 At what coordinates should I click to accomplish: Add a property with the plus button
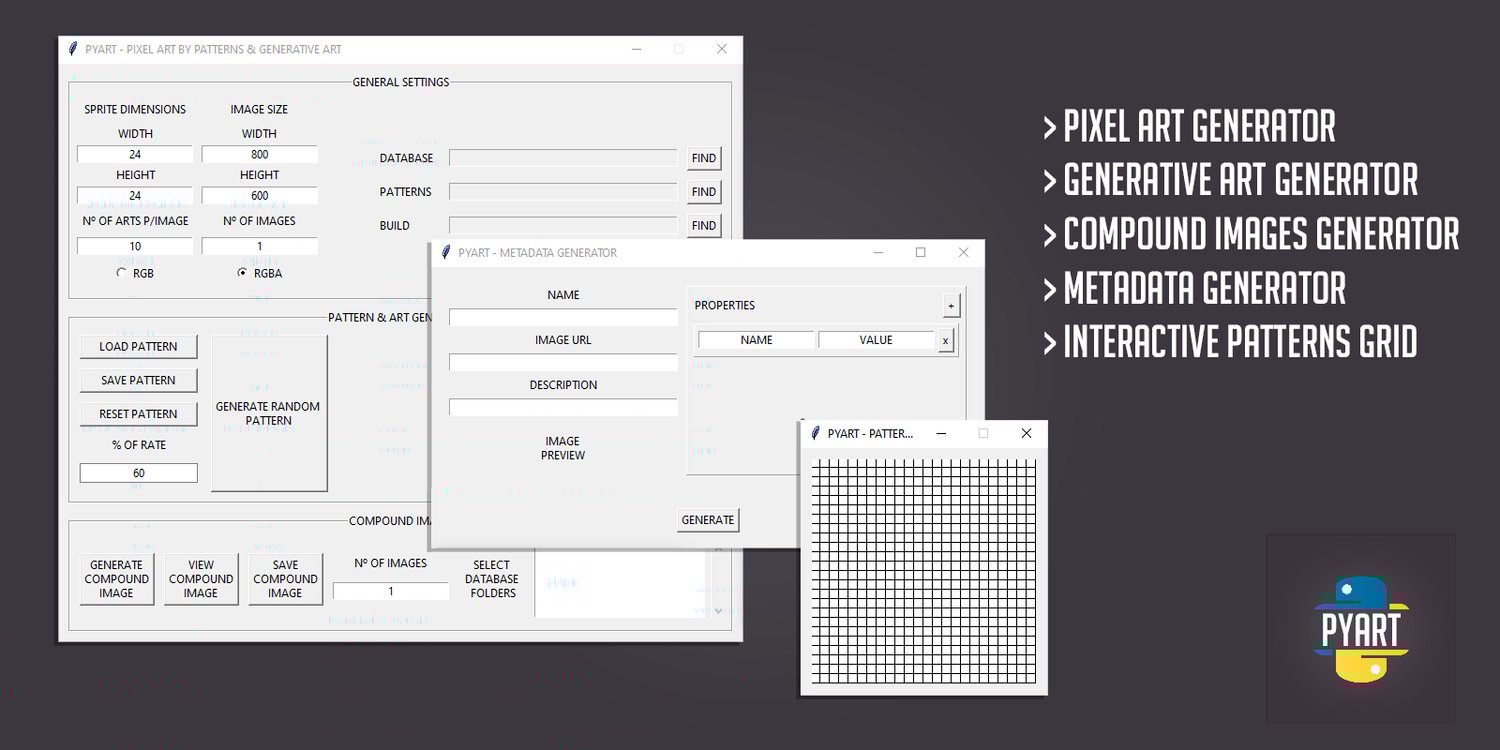pos(950,305)
